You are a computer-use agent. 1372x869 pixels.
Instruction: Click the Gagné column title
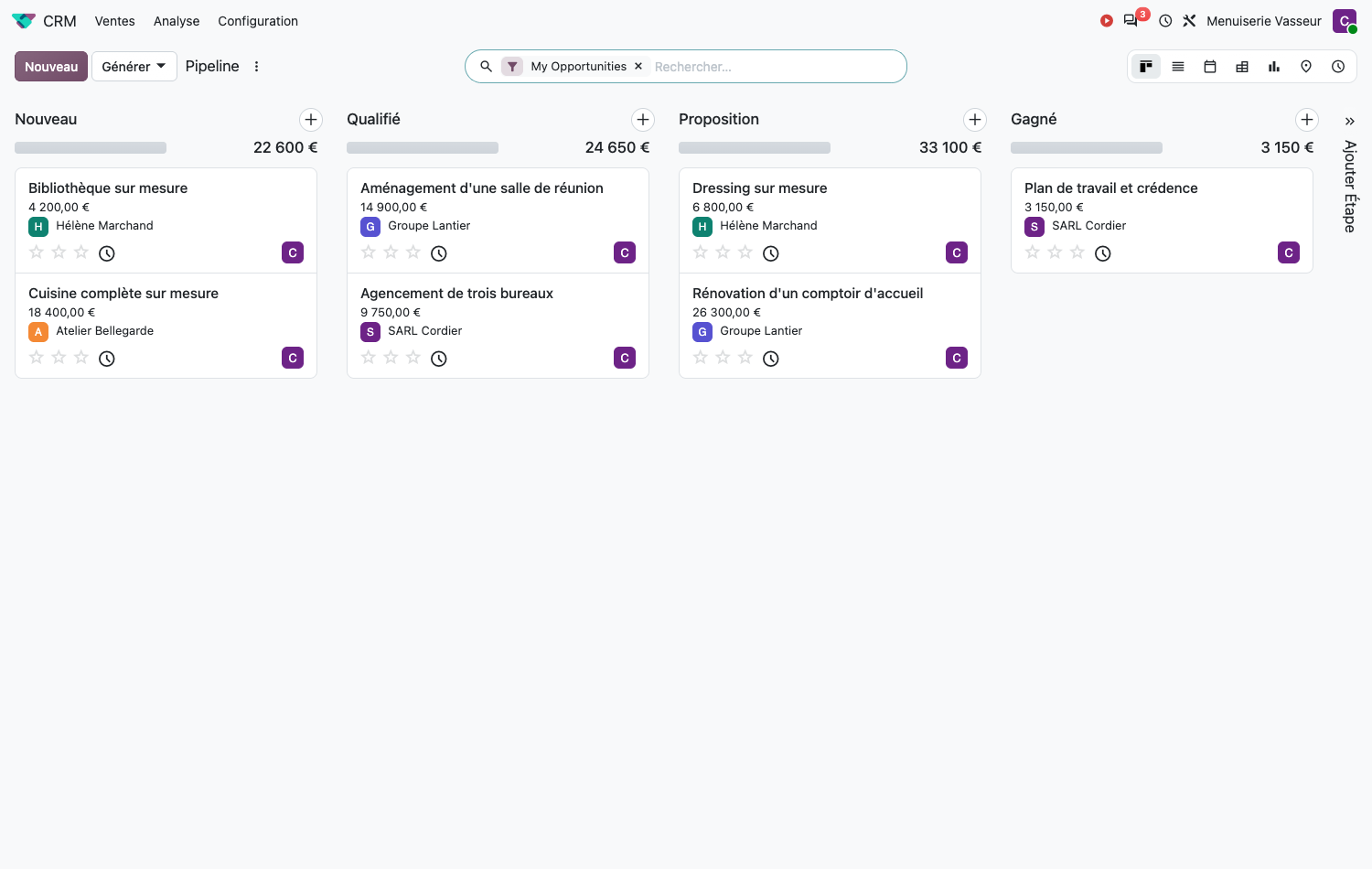[x=1034, y=119]
